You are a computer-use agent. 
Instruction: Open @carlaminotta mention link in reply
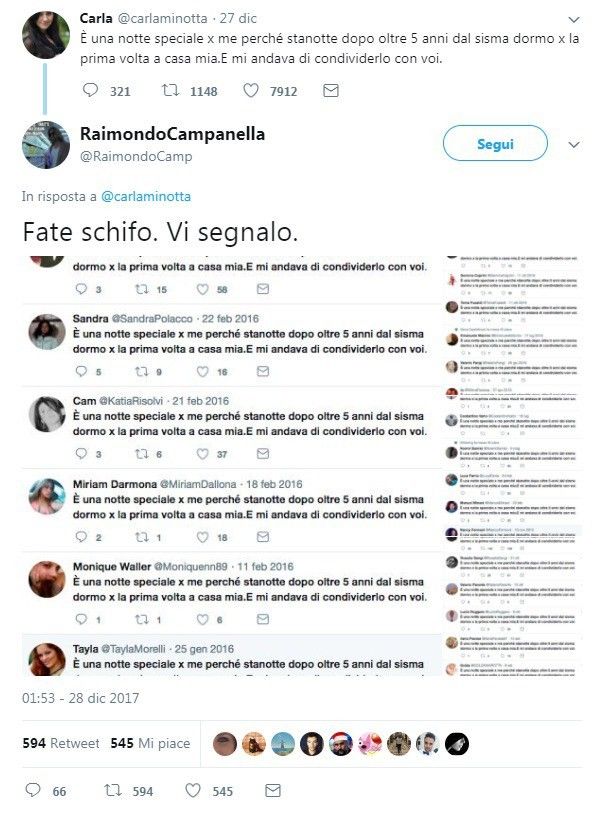(146, 197)
